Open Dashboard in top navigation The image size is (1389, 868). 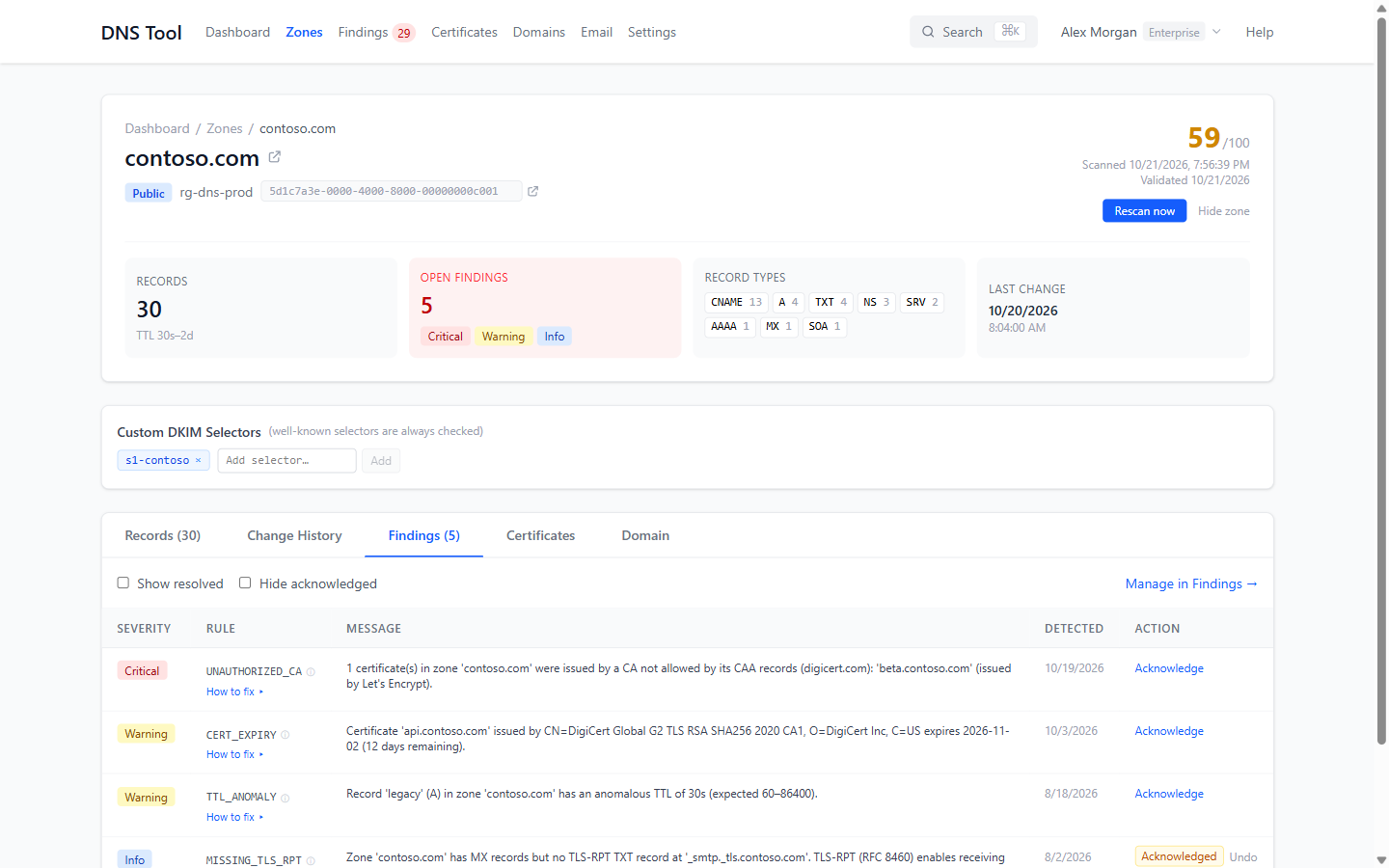point(237,32)
